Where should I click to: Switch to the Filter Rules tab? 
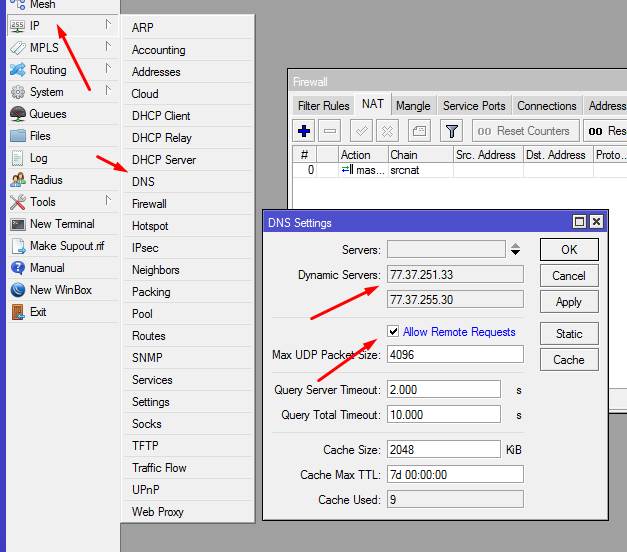[323, 106]
